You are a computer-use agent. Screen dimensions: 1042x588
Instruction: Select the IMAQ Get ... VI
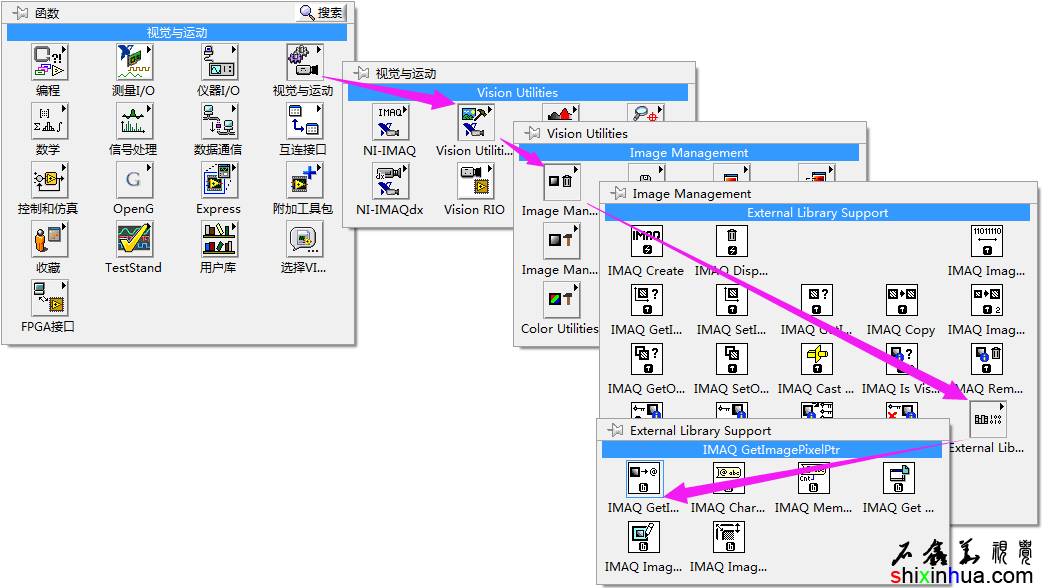coord(899,479)
